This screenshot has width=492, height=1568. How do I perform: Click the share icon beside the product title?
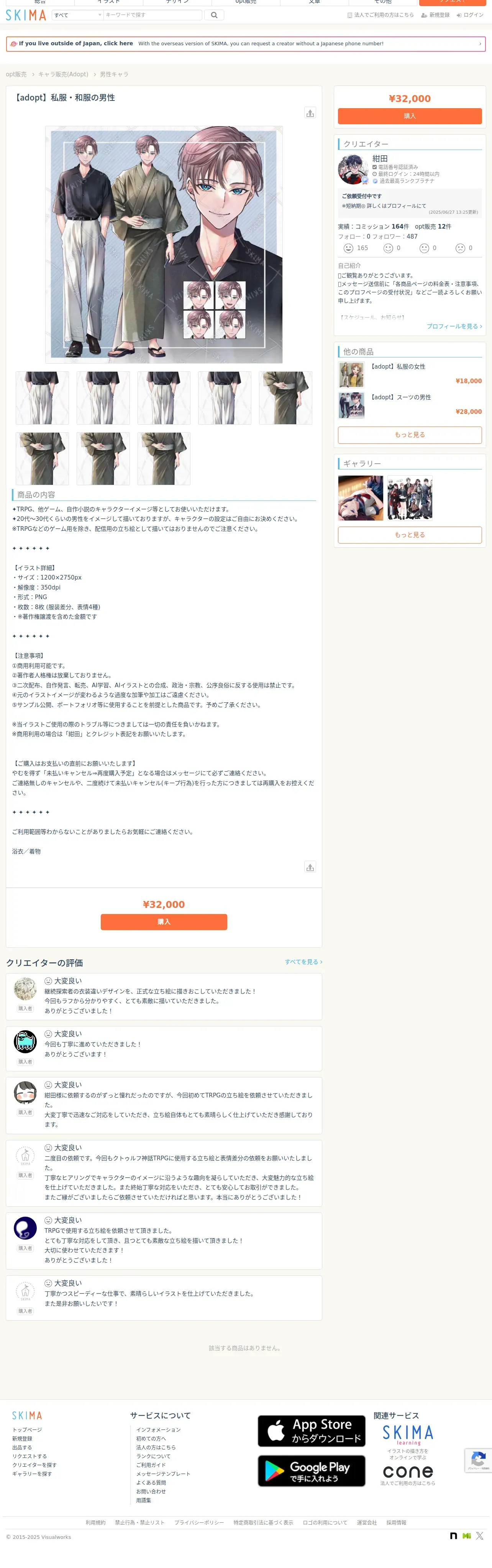pyautogui.click(x=310, y=113)
